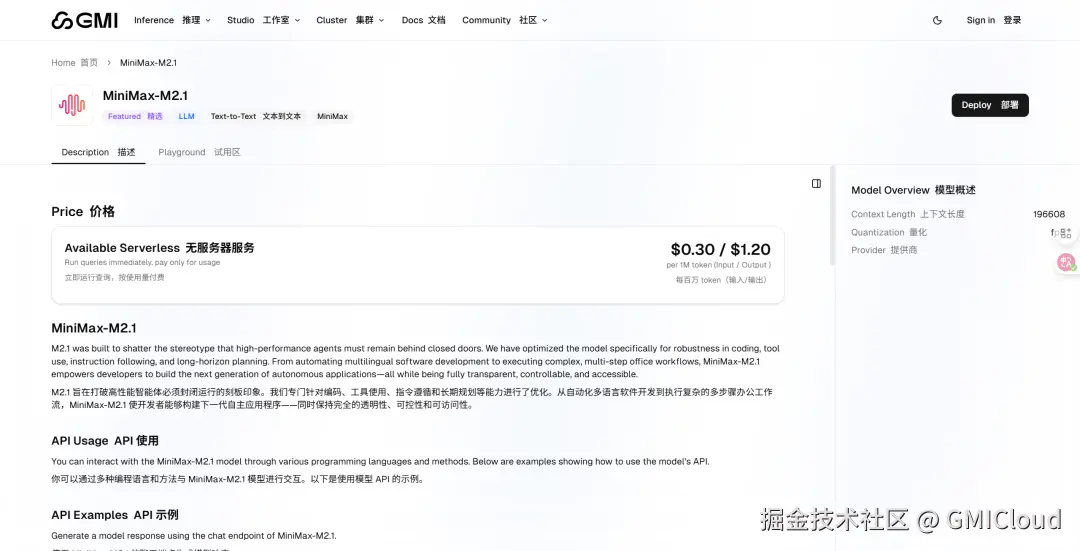Viewport: 1080px width, 551px height.
Task: Click Model Overview 模型概述 heading
Action: [913, 190]
